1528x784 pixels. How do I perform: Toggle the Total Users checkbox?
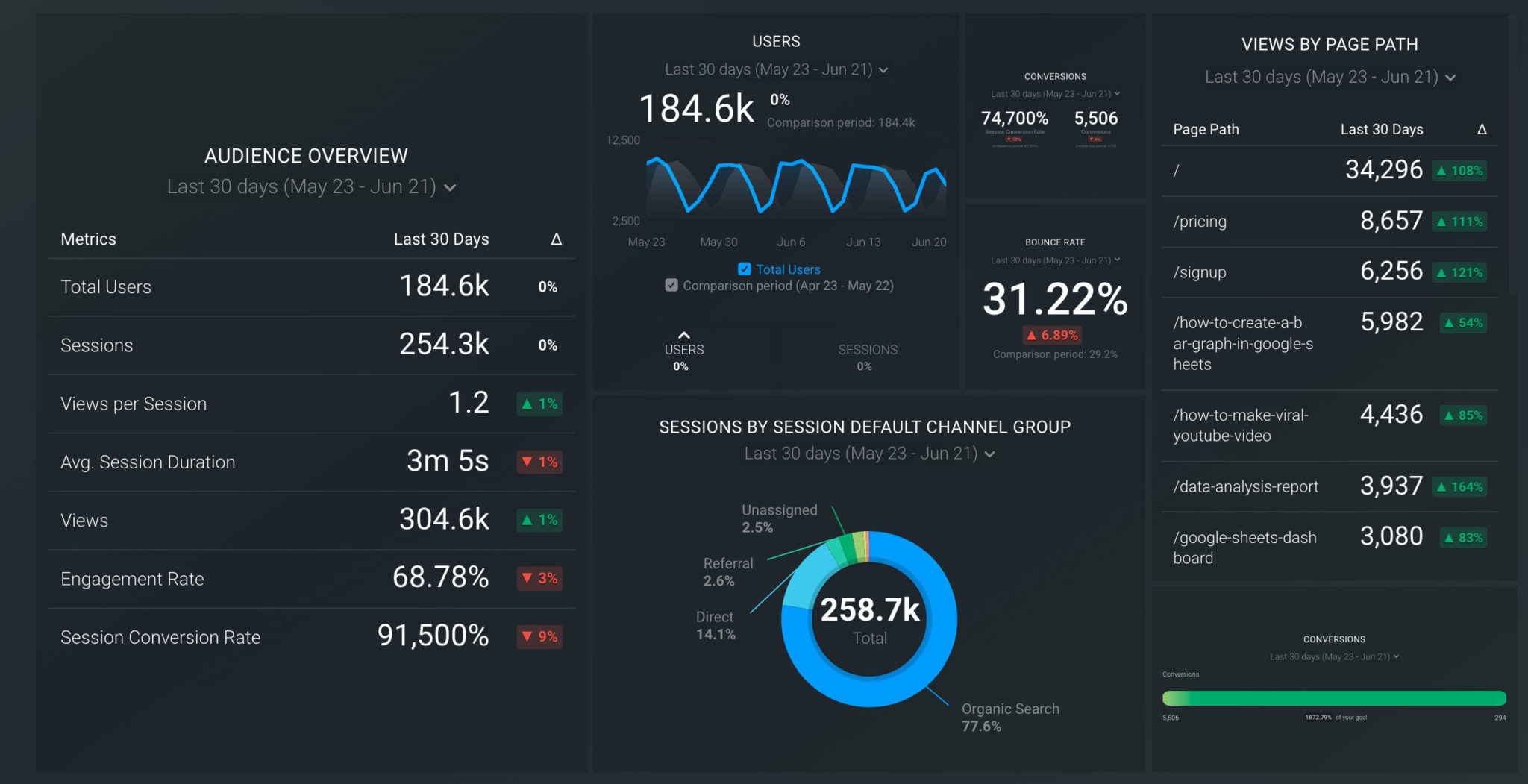pyautogui.click(x=744, y=269)
